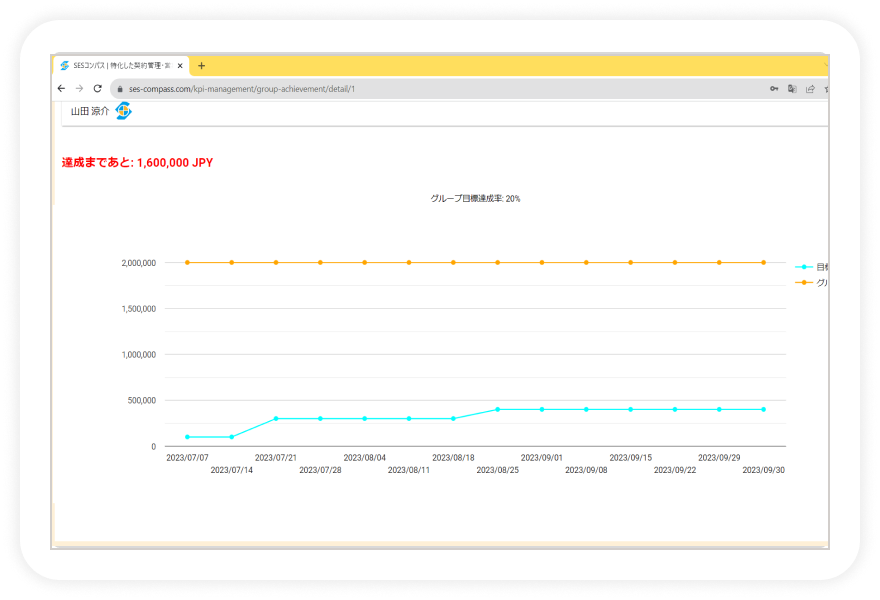
Task: Click the cyan data point at 2023/07/21
Action: pos(276,419)
